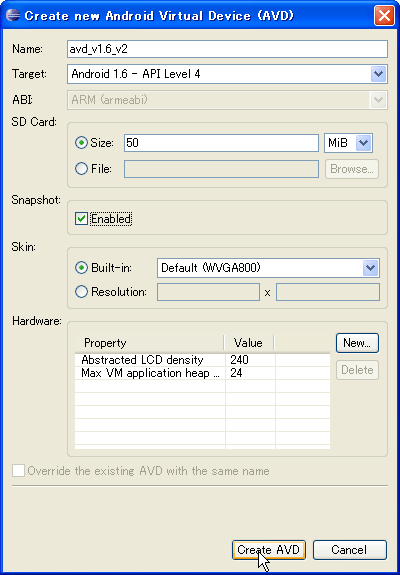Open the Target dropdown showing Android 1.6
The image size is (400, 575).
227,74
